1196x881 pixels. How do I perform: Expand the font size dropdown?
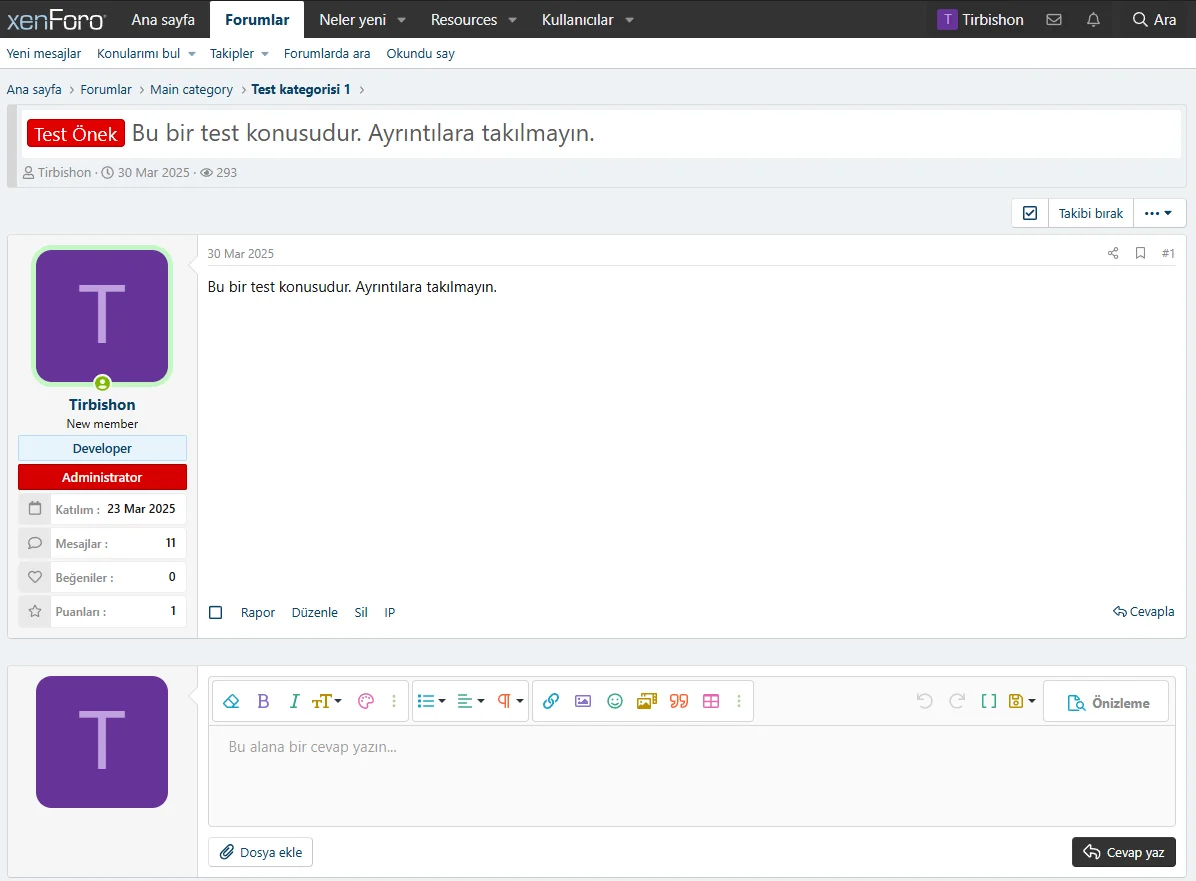pyautogui.click(x=327, y=701)
